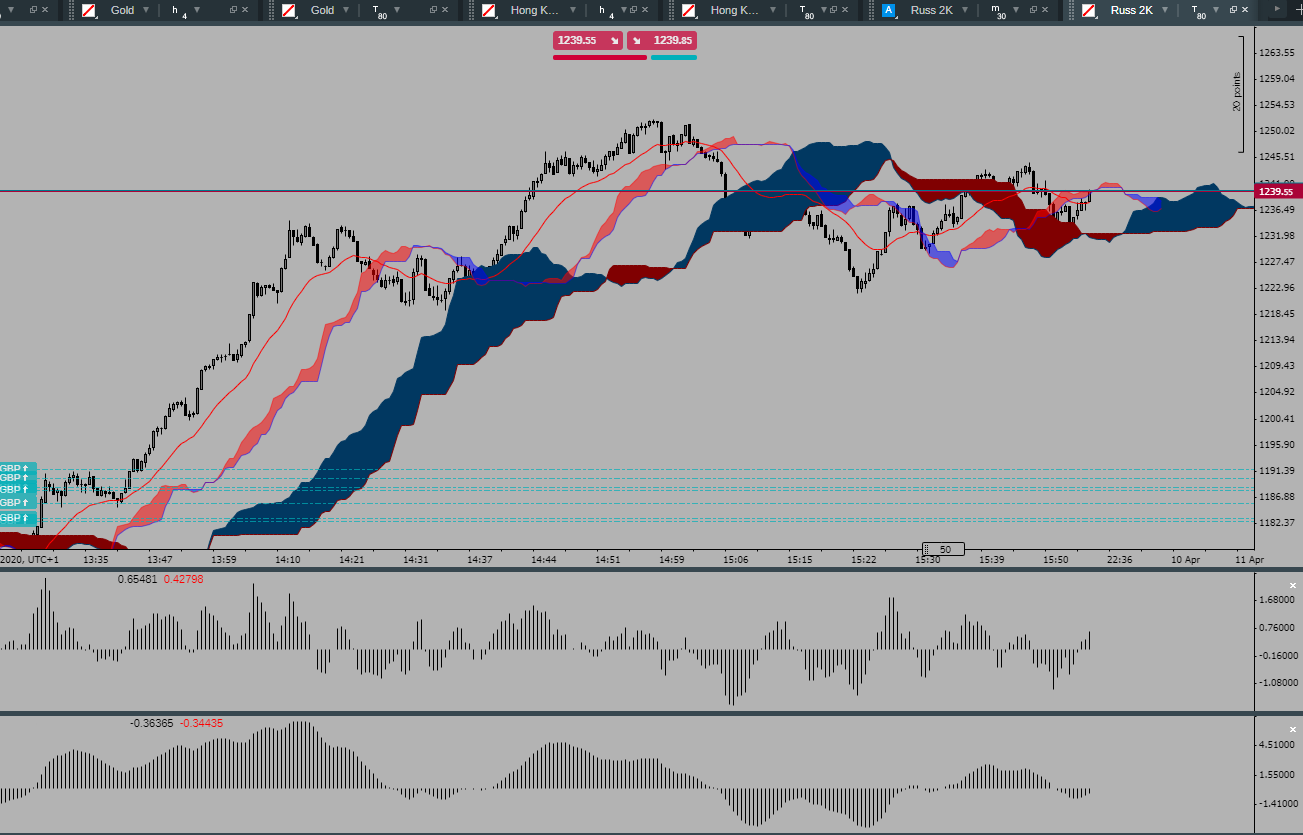
Task: Open the Gold symbol dropdown
Action: [145, 11]
